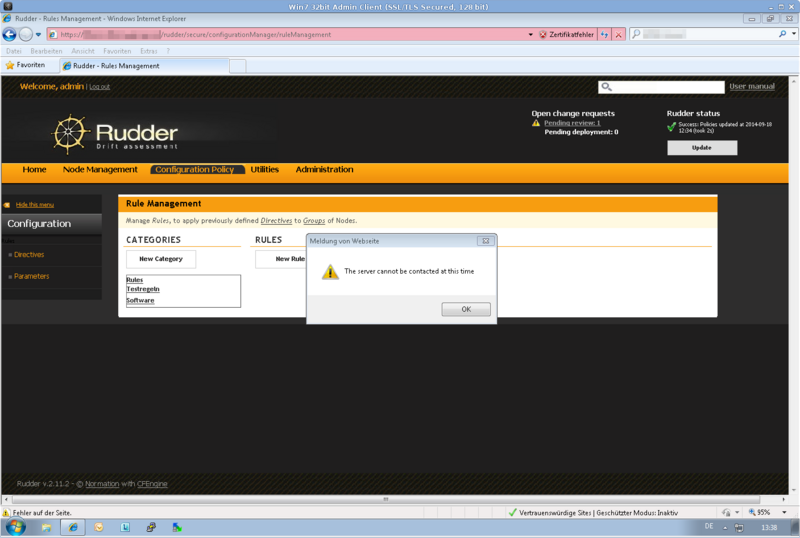The width and height of the screenshot is (800, 538).
Task: Open the Pending review: 1 link
Action: (572, 123)
